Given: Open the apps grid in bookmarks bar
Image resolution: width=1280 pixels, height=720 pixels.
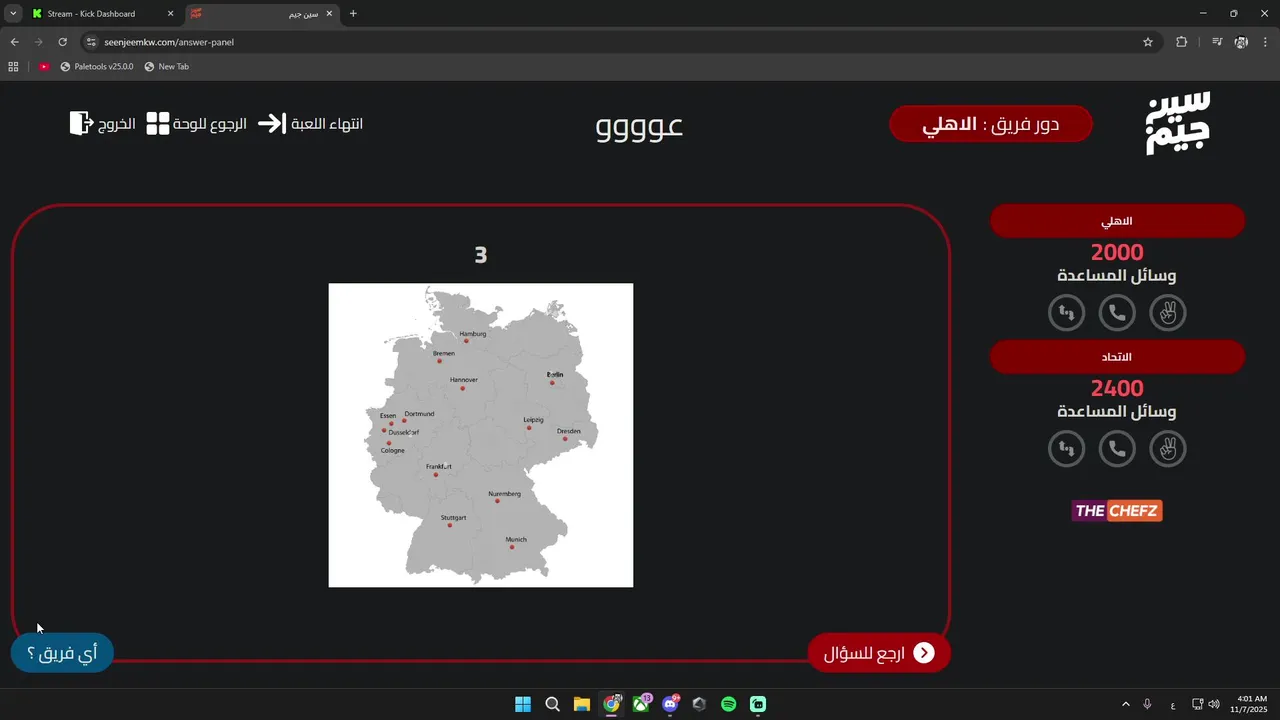Looking at the screenshot, I should 13,67.
